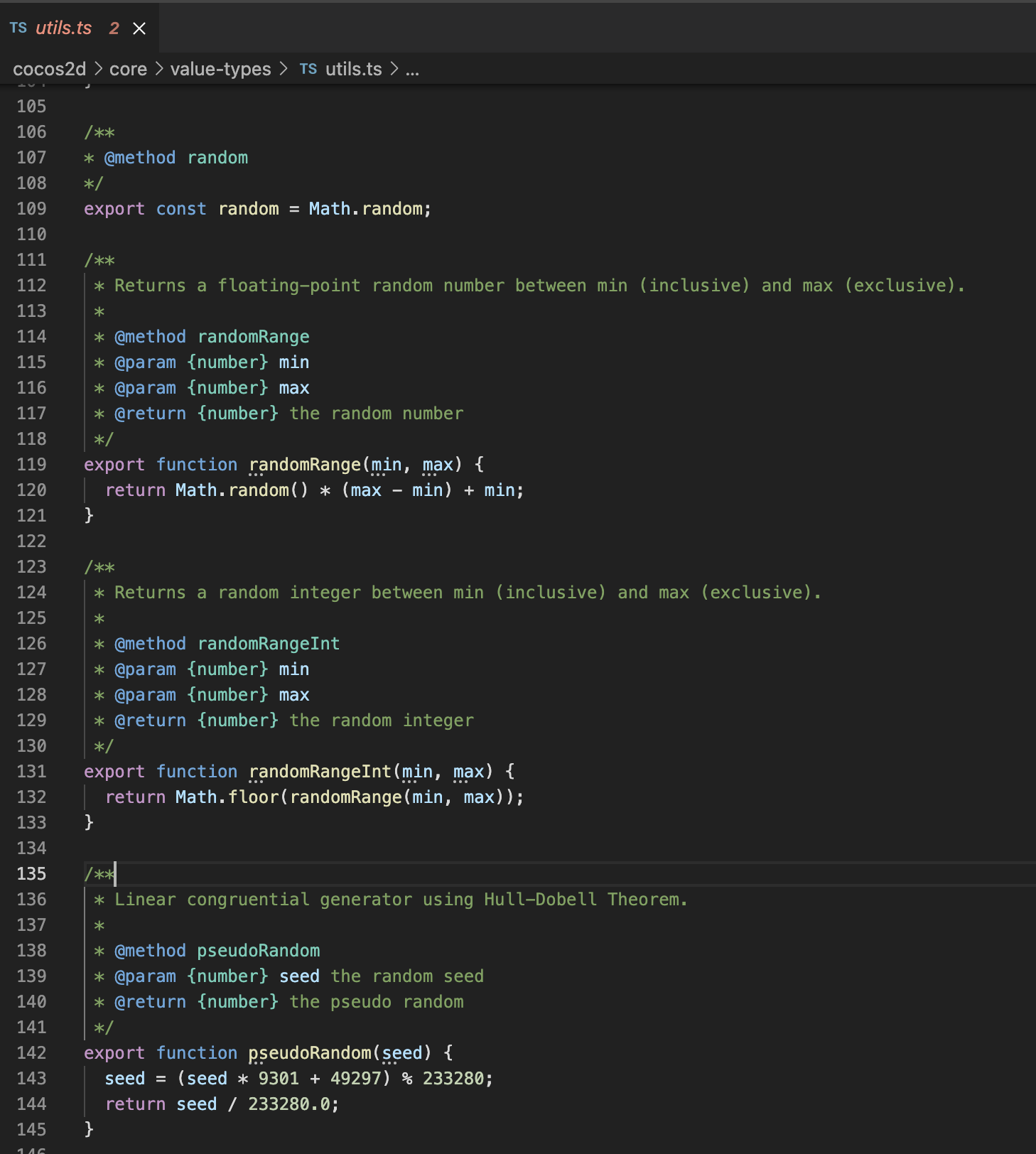
Task: Select the utils.ts editor tab title
Action: (63, 28)
